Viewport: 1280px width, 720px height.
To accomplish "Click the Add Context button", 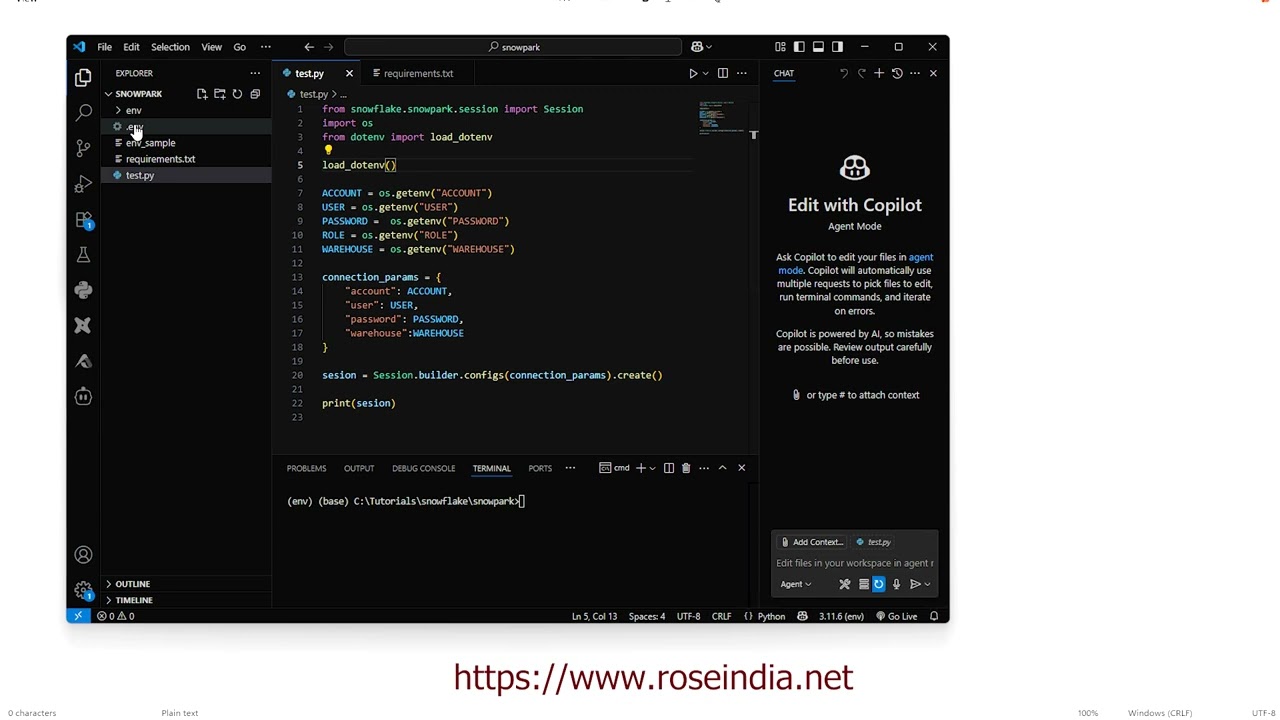I will pyautogui.click(x=812, y=542).
